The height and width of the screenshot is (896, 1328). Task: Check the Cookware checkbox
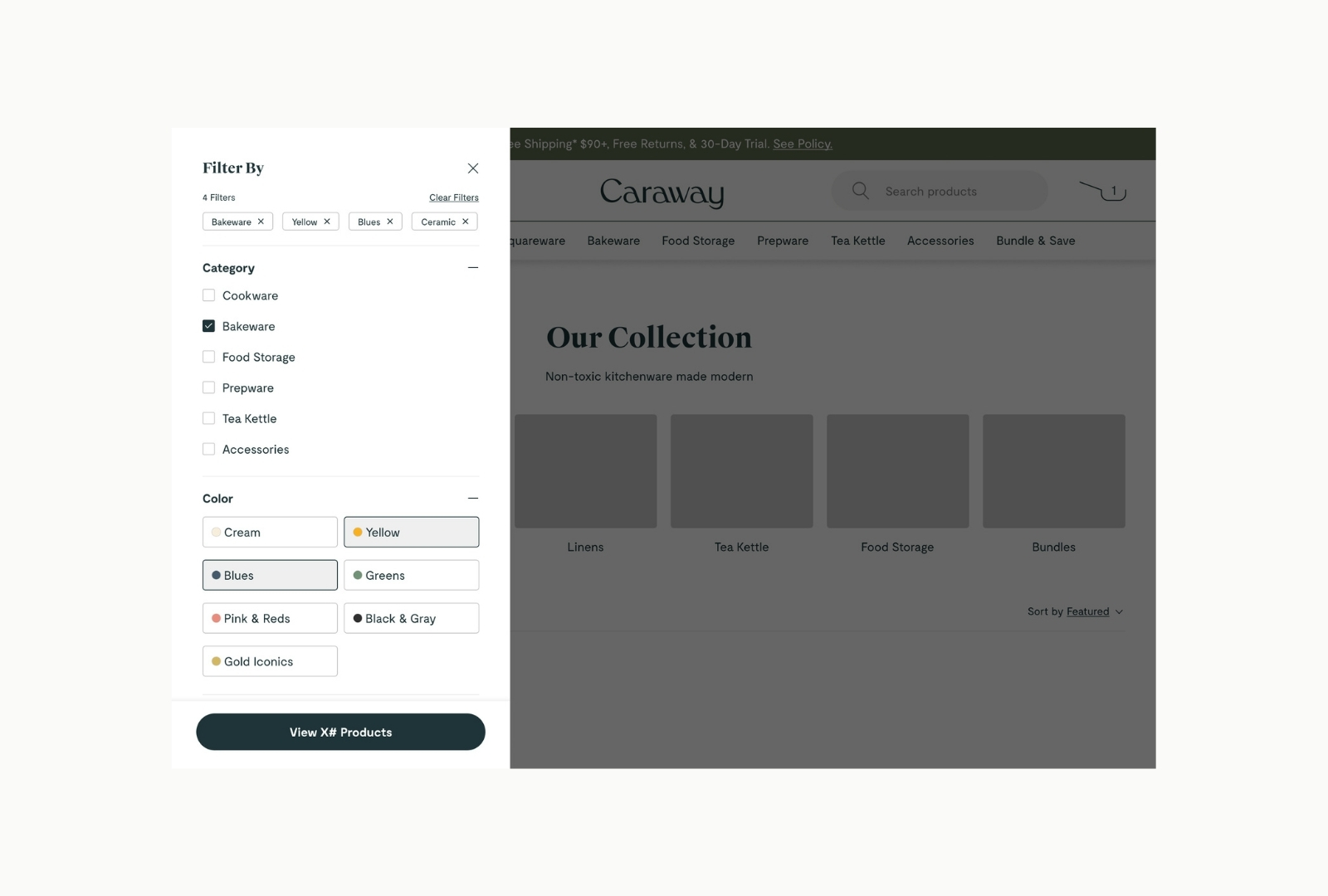[208, 295]
